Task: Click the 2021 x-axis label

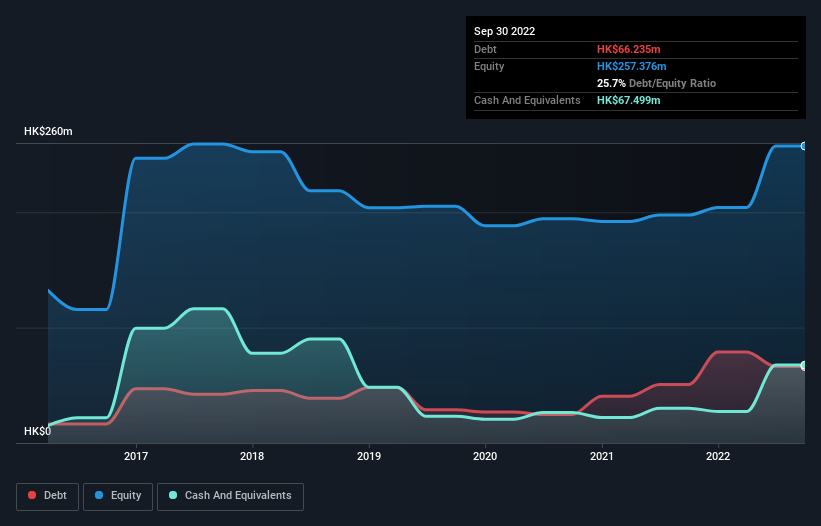Action: 602,456
